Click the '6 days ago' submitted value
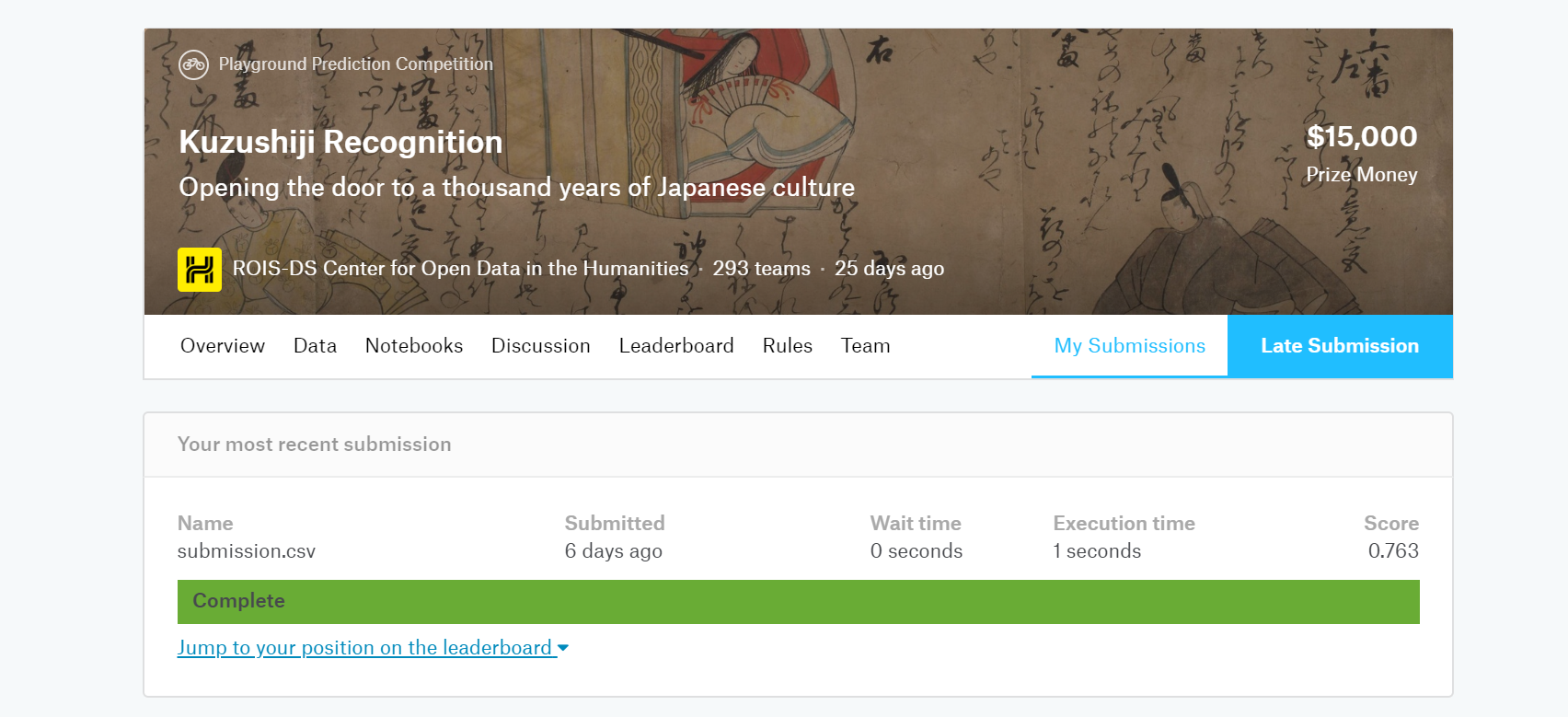 click(614, 551)
